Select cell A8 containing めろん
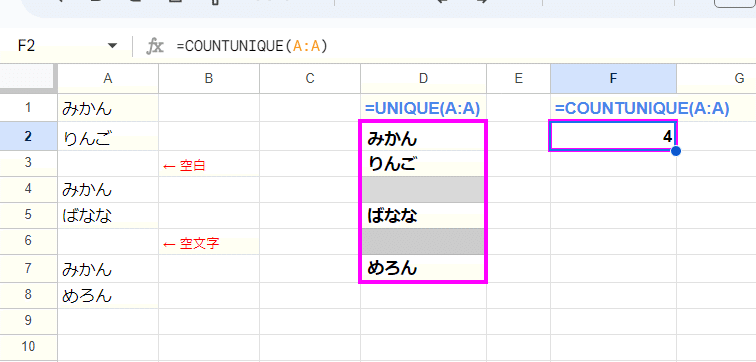Viewport: 756px width, 362px height. pos(108,295)
